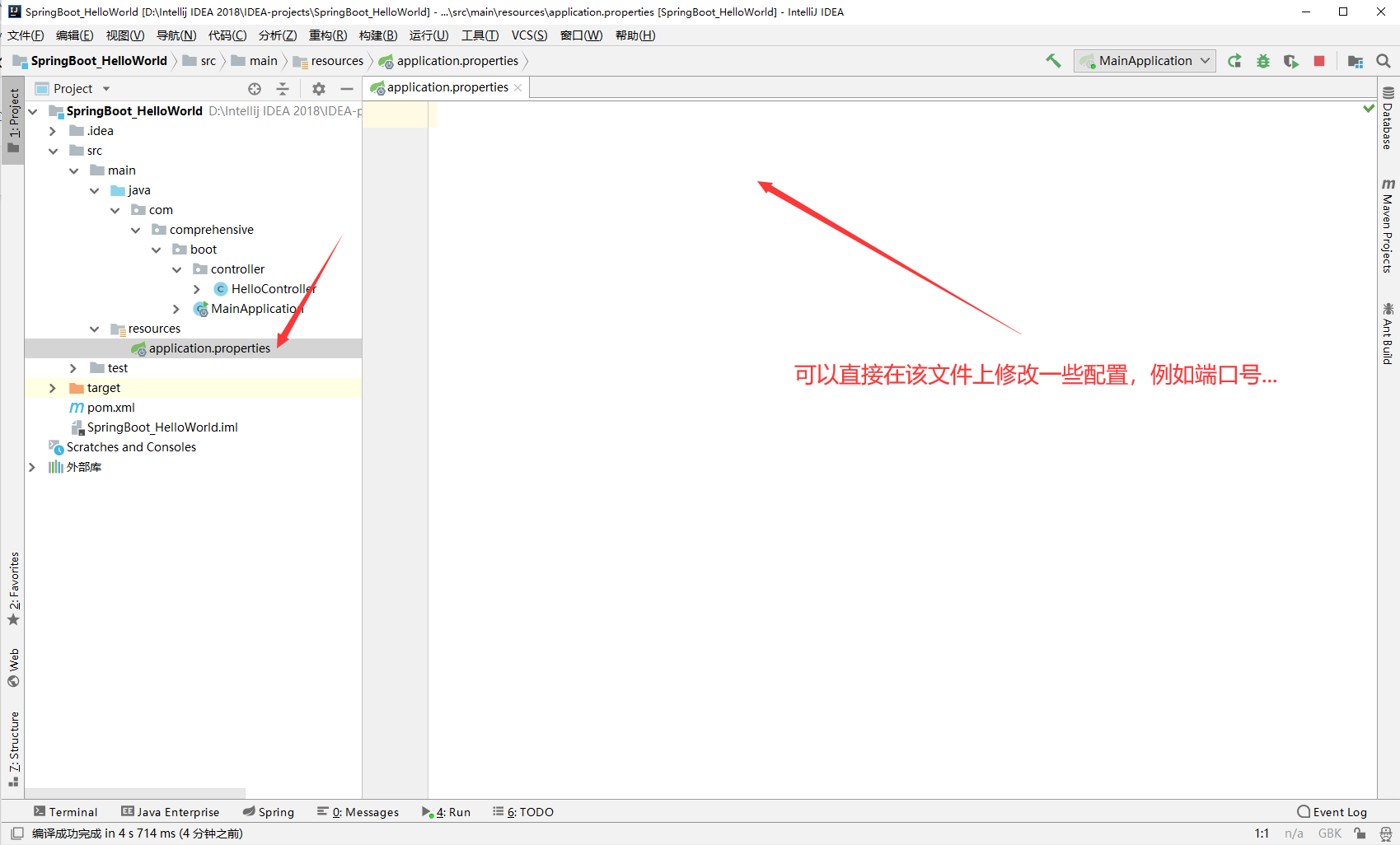Viewport: 1400px width, 845px height.
Task: Open the Ant Build tool window
Action: tap(1388, 334)
